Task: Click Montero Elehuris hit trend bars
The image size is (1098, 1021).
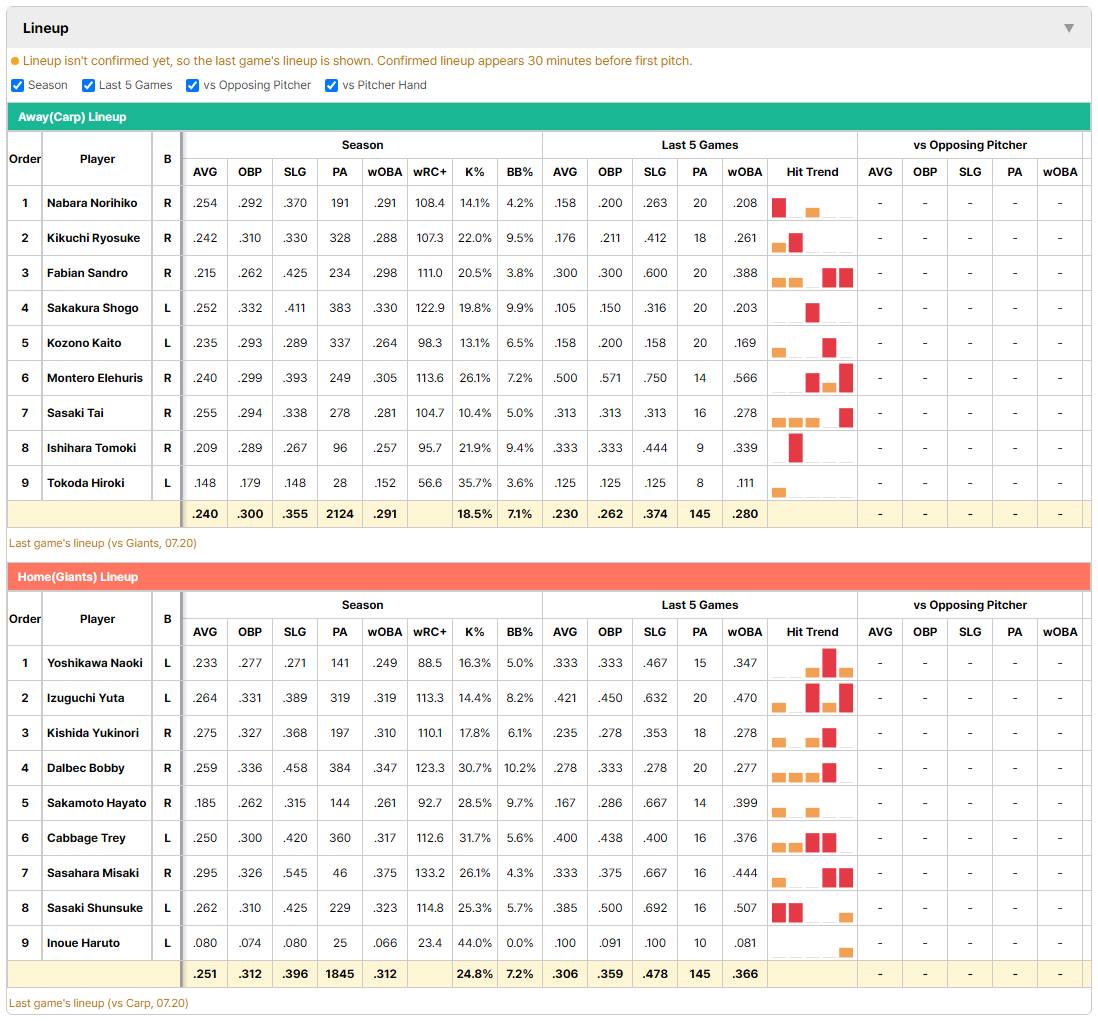Action: tap(812, 378)
